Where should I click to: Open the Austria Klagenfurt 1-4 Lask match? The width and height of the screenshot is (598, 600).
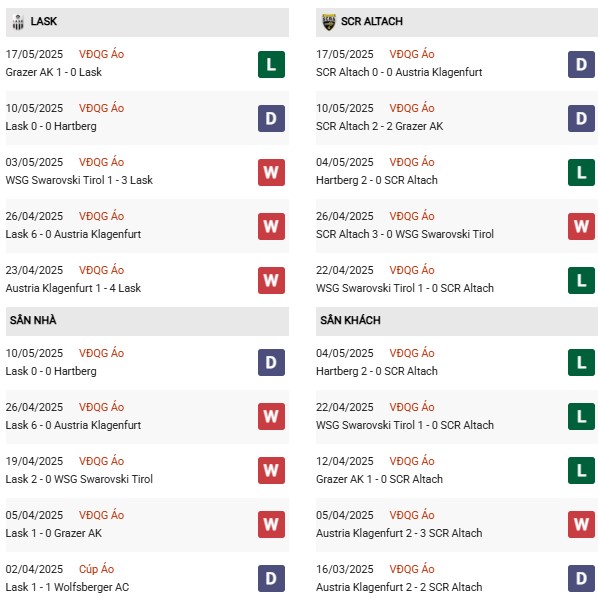73,288
